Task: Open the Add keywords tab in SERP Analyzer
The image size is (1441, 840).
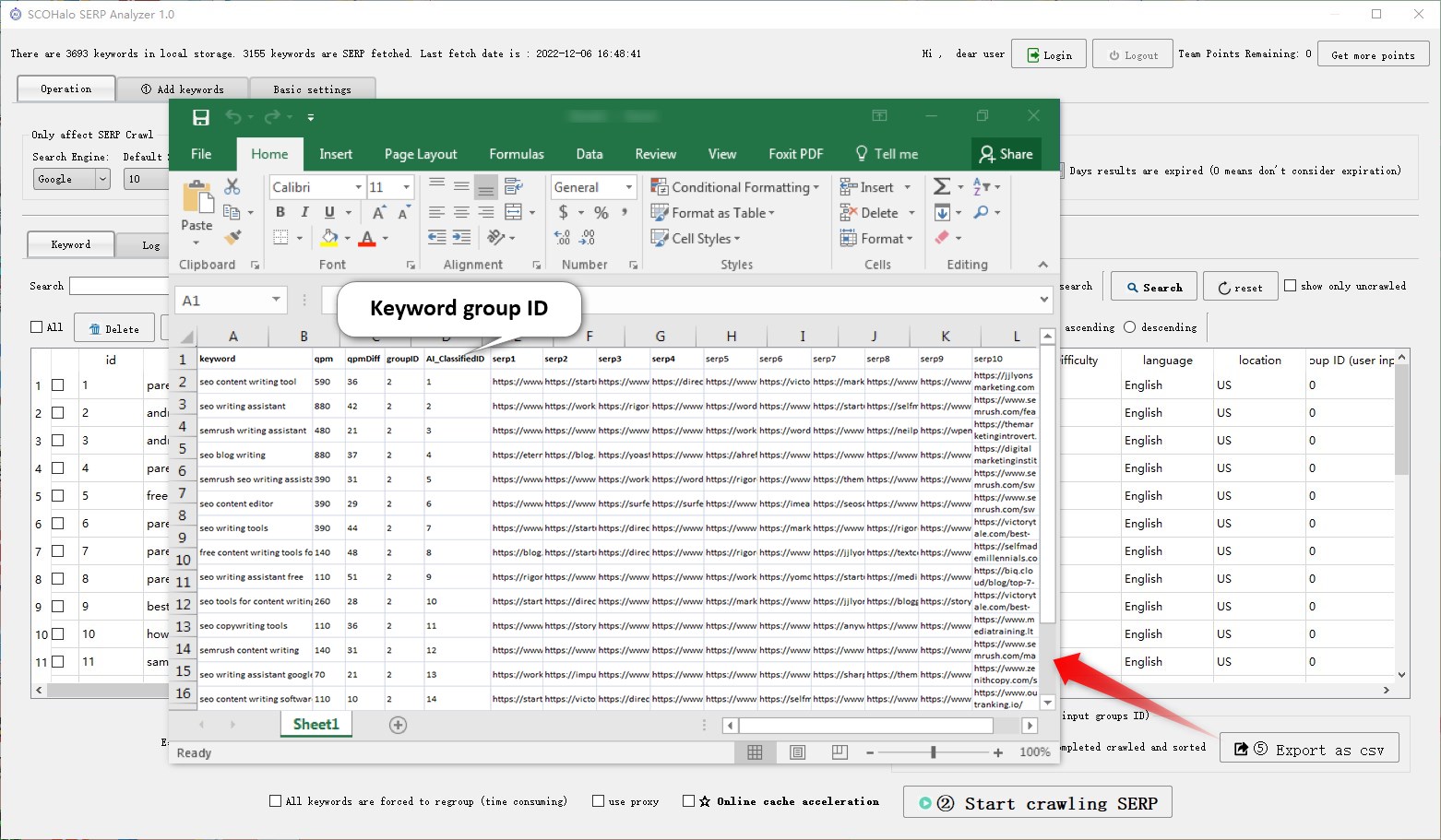Action: [x=183, y=89]
